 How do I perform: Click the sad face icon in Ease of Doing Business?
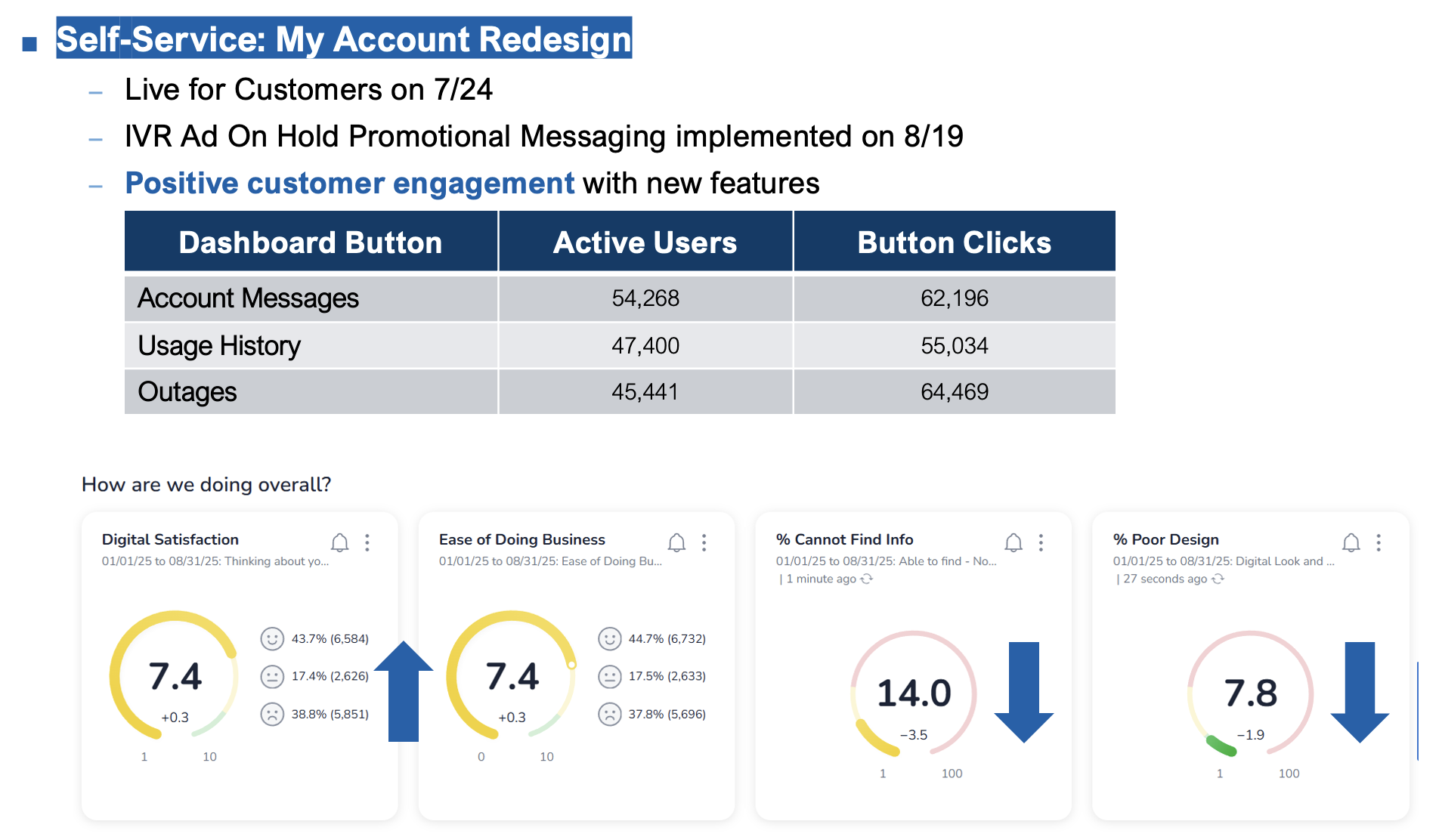pos(609,714)
